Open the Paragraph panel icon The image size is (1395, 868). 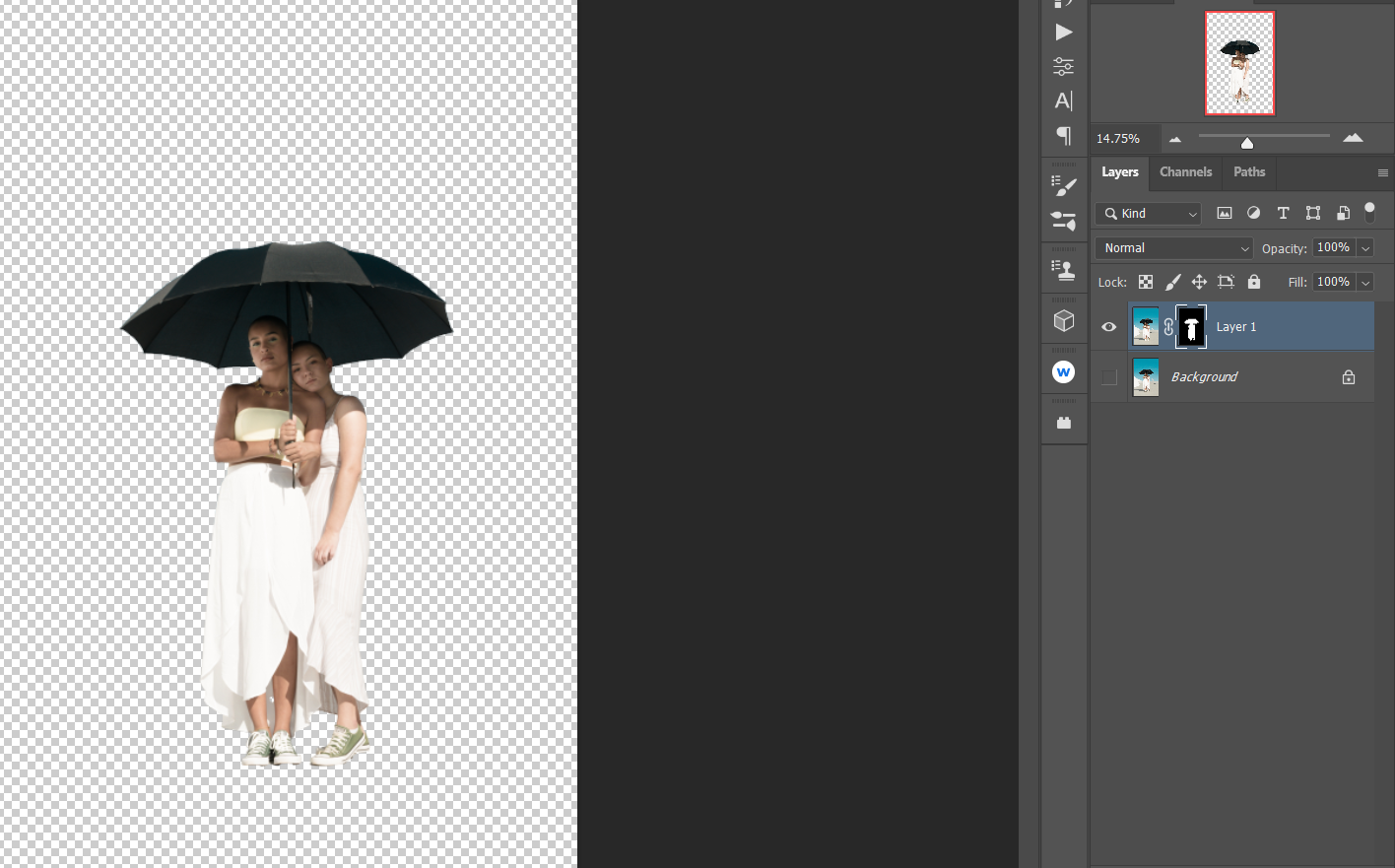pyautogui.click(x=1064, y=136)
